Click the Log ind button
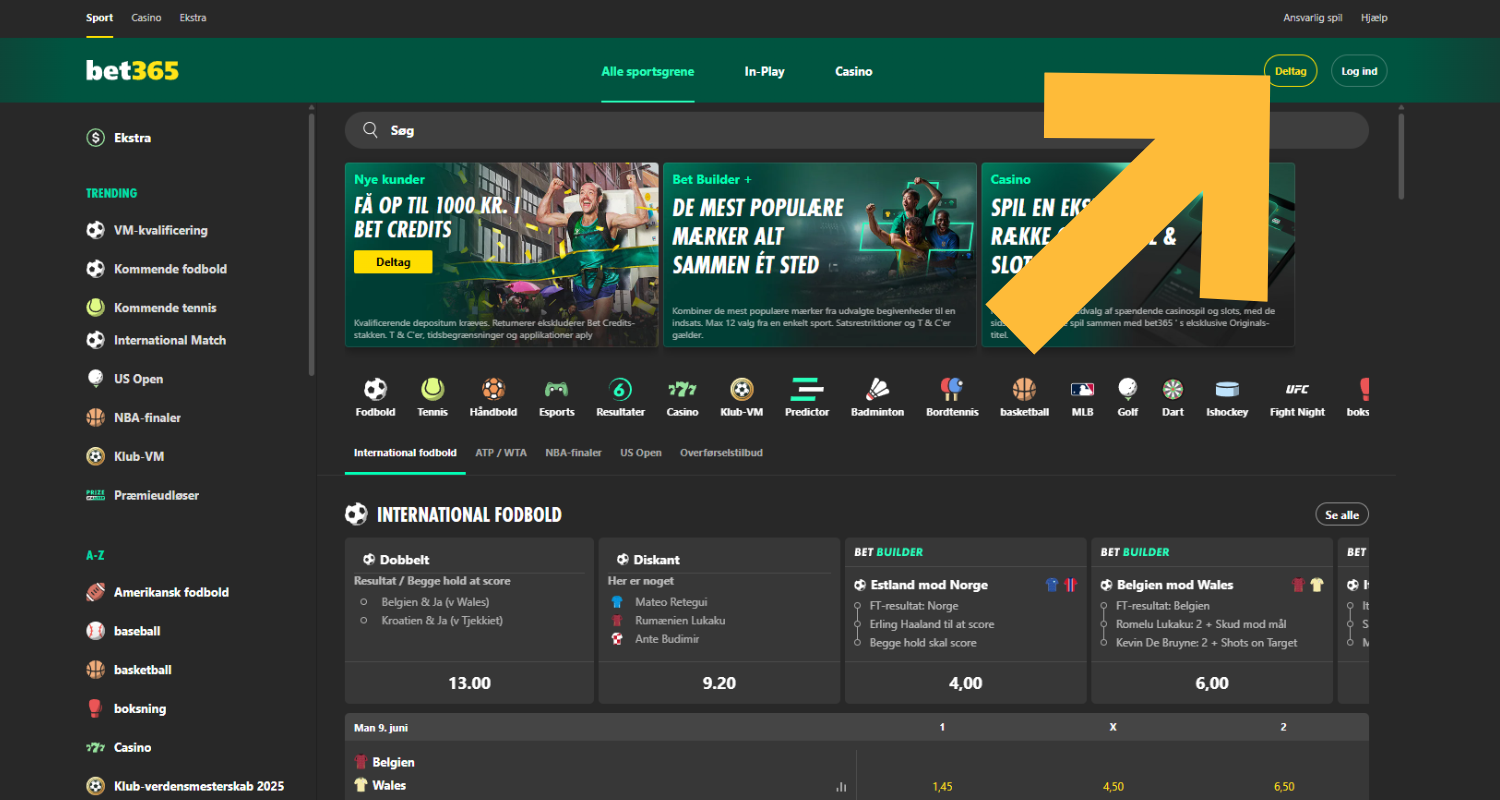Screen dimensions: 1500x800 [x=1359, y=71]
